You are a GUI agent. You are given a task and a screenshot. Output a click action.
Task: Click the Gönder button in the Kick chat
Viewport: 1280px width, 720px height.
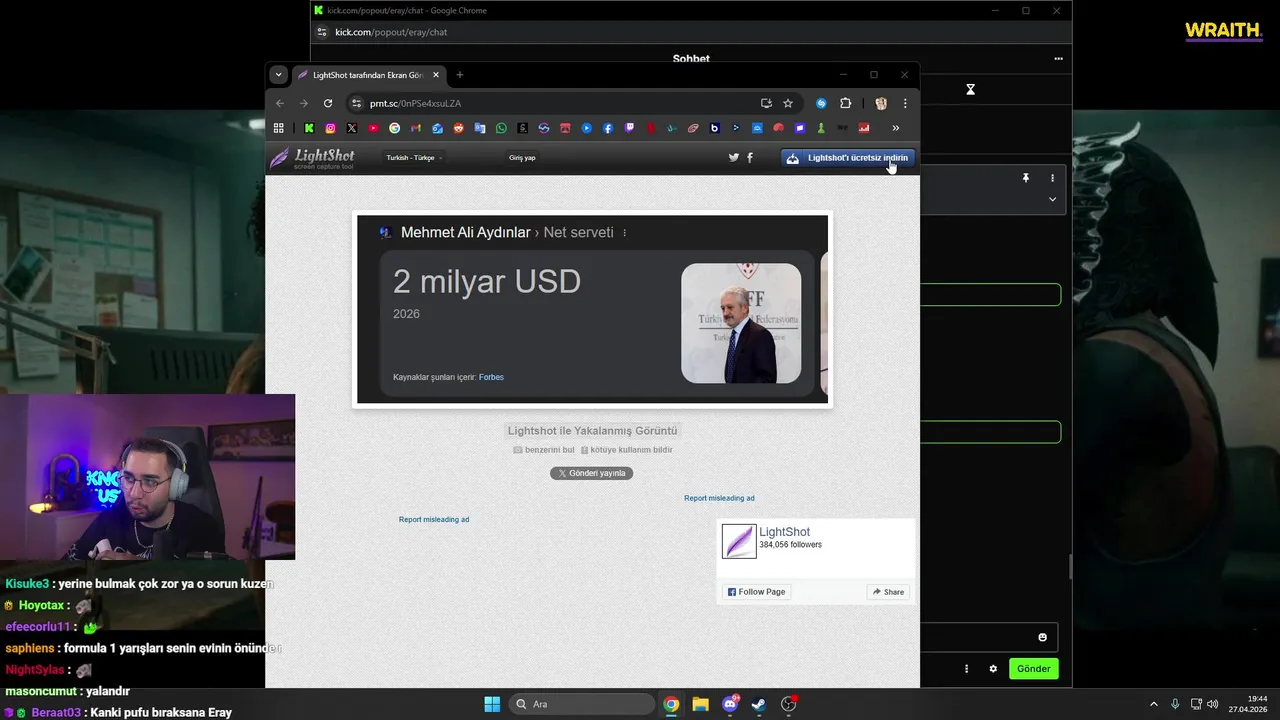1033,669
